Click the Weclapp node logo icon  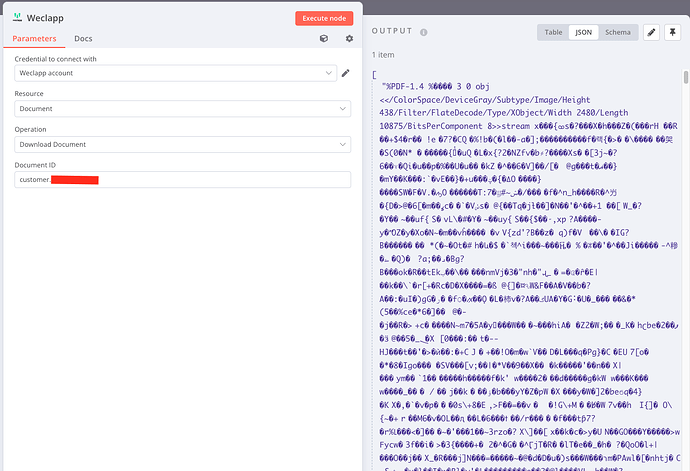17,17
